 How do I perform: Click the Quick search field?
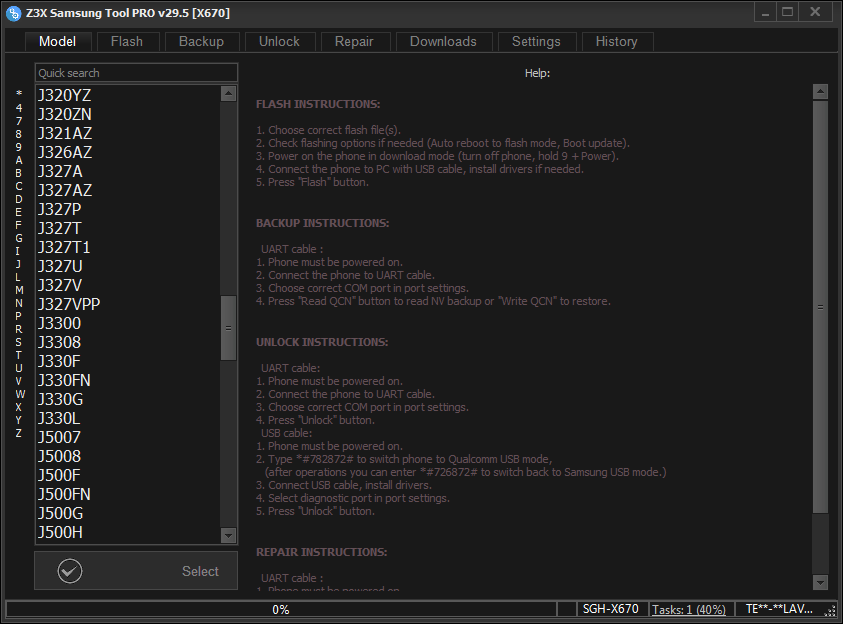click(137, 73)
